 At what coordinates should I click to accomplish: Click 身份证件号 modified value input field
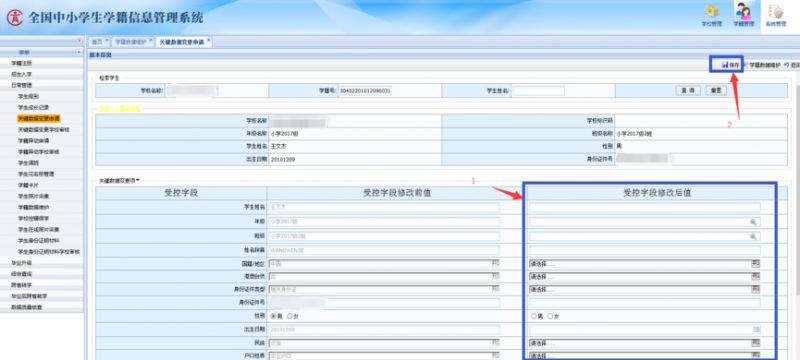tap(644, 303)
